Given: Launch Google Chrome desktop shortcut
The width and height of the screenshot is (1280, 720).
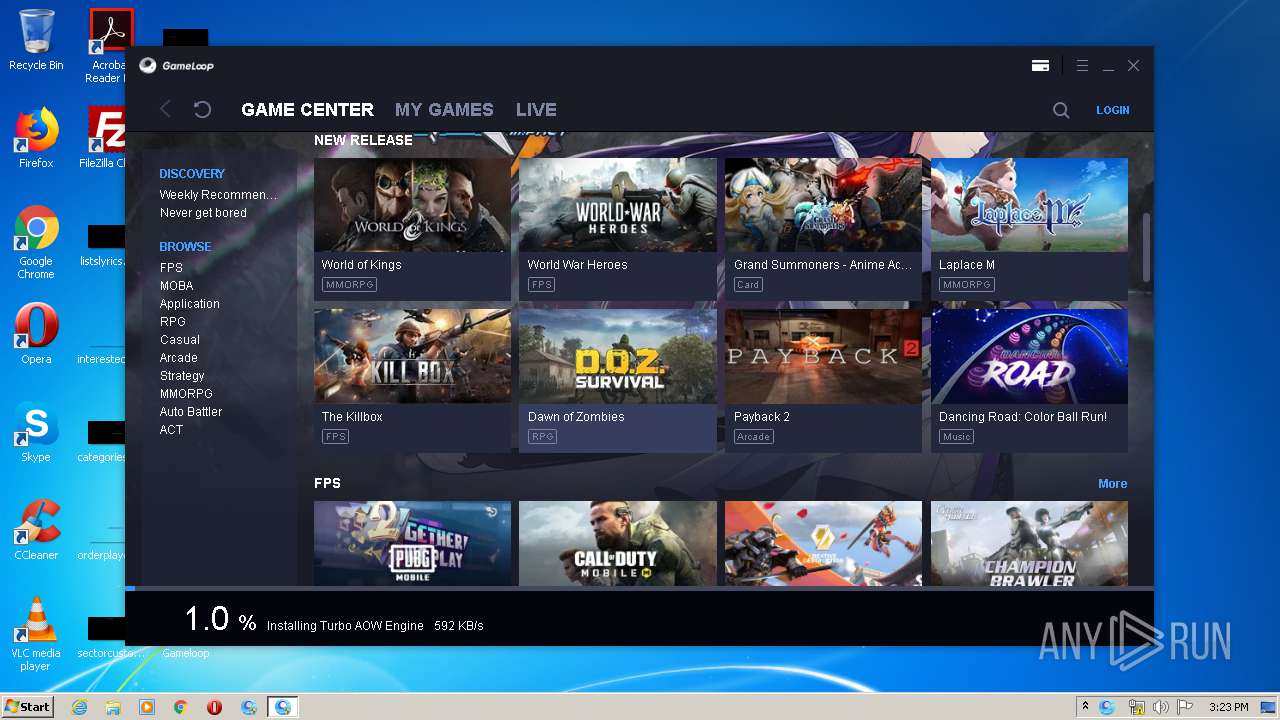Looking at the screenshot, I should pyautogui.click(x=36, y=242).
